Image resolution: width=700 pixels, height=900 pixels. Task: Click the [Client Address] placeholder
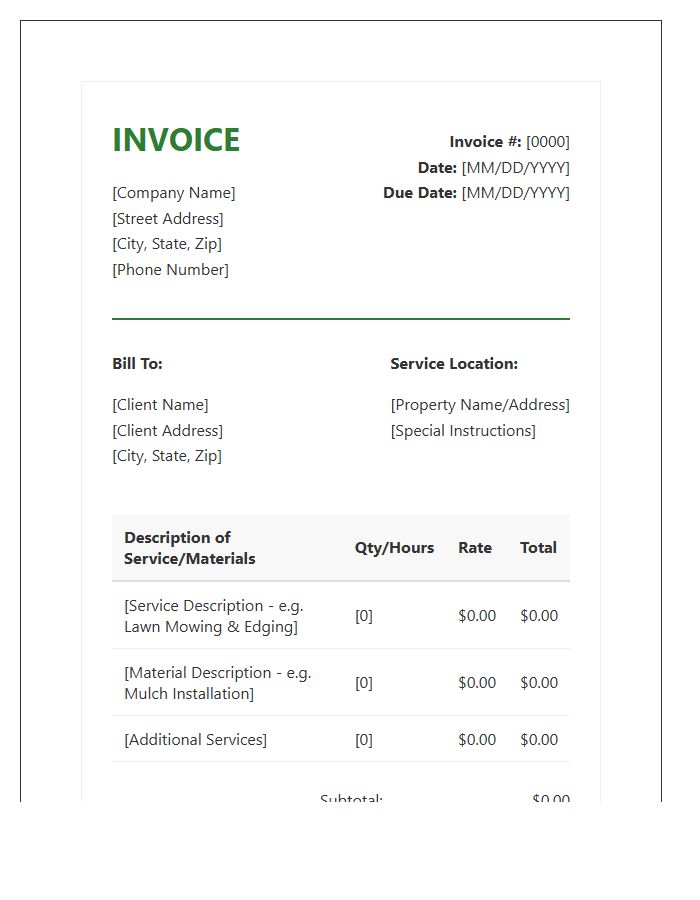click(168, 430)
